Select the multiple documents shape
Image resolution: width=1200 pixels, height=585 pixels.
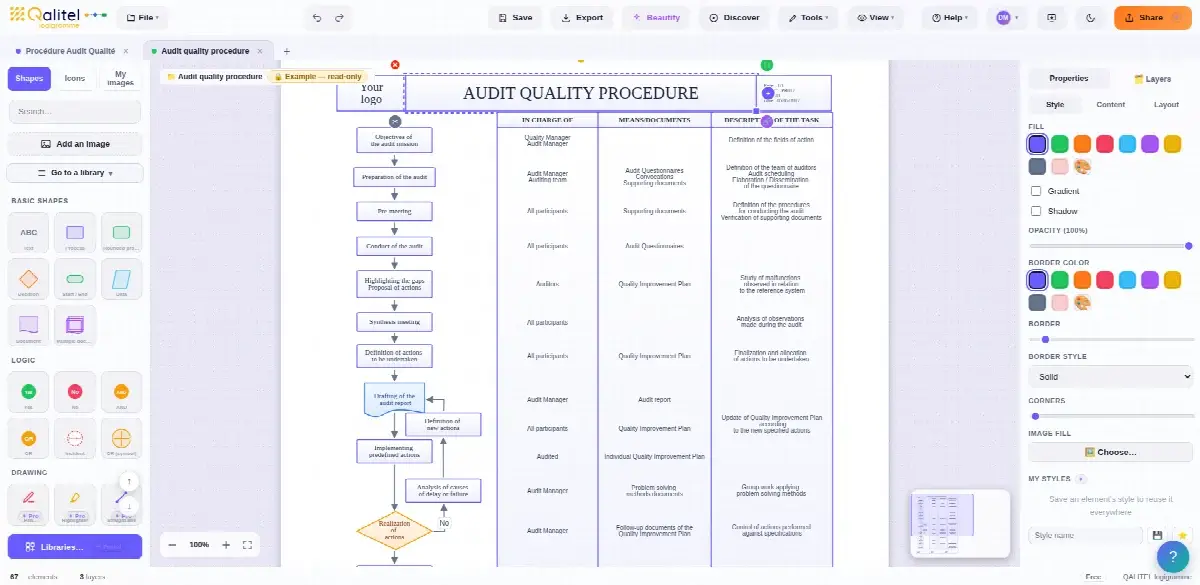click(75, 325)
